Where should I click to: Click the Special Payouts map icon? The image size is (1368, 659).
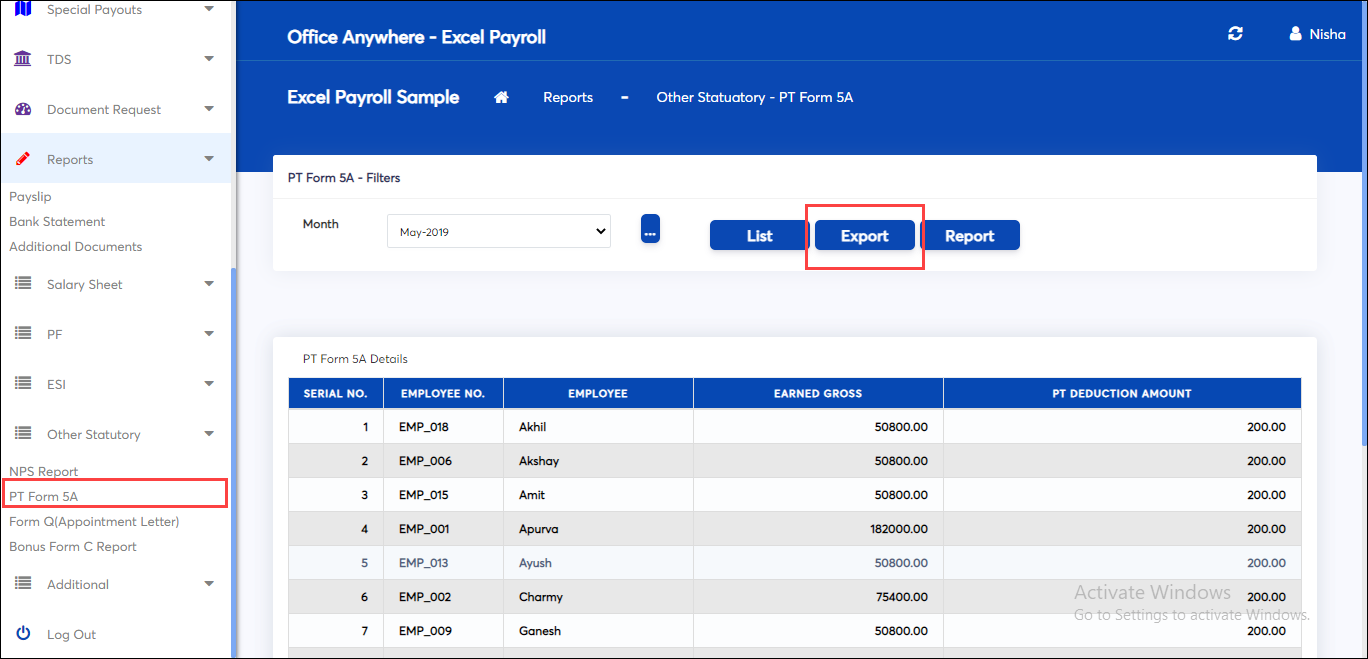23,9
